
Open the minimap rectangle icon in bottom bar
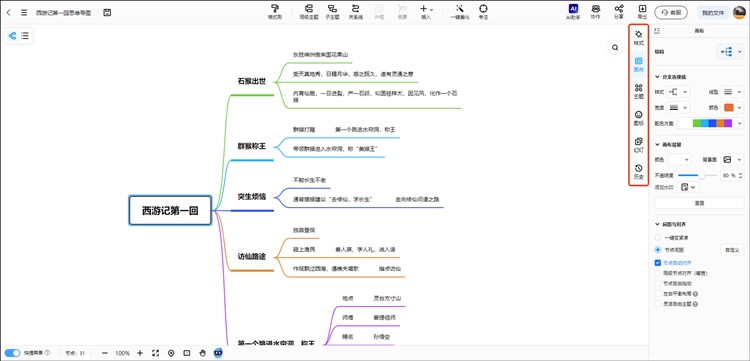tap(187, 353)
